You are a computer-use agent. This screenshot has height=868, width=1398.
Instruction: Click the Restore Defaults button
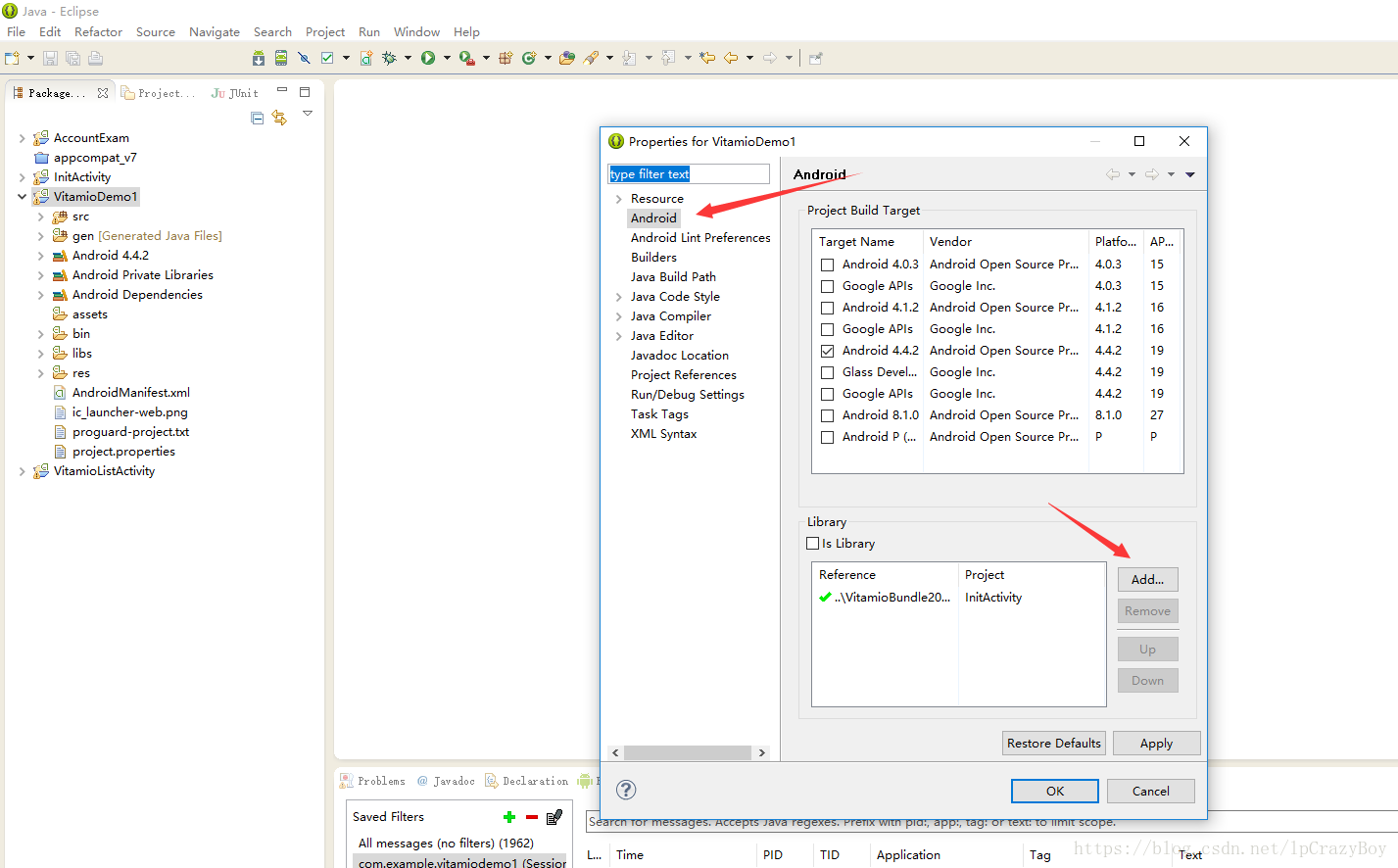[x=1054, y=744]
